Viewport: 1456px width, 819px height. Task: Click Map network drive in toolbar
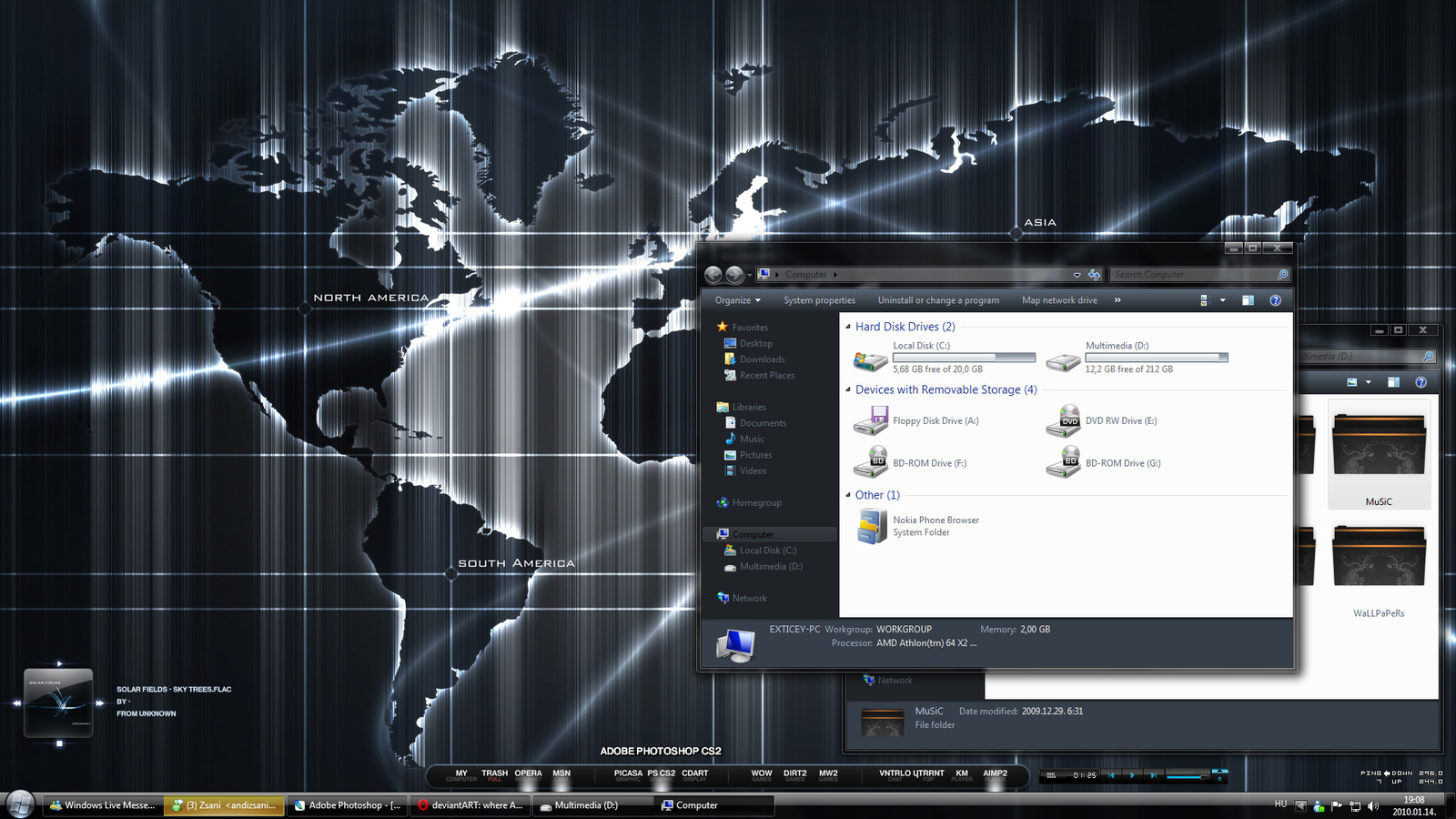tap(1059, 300)
